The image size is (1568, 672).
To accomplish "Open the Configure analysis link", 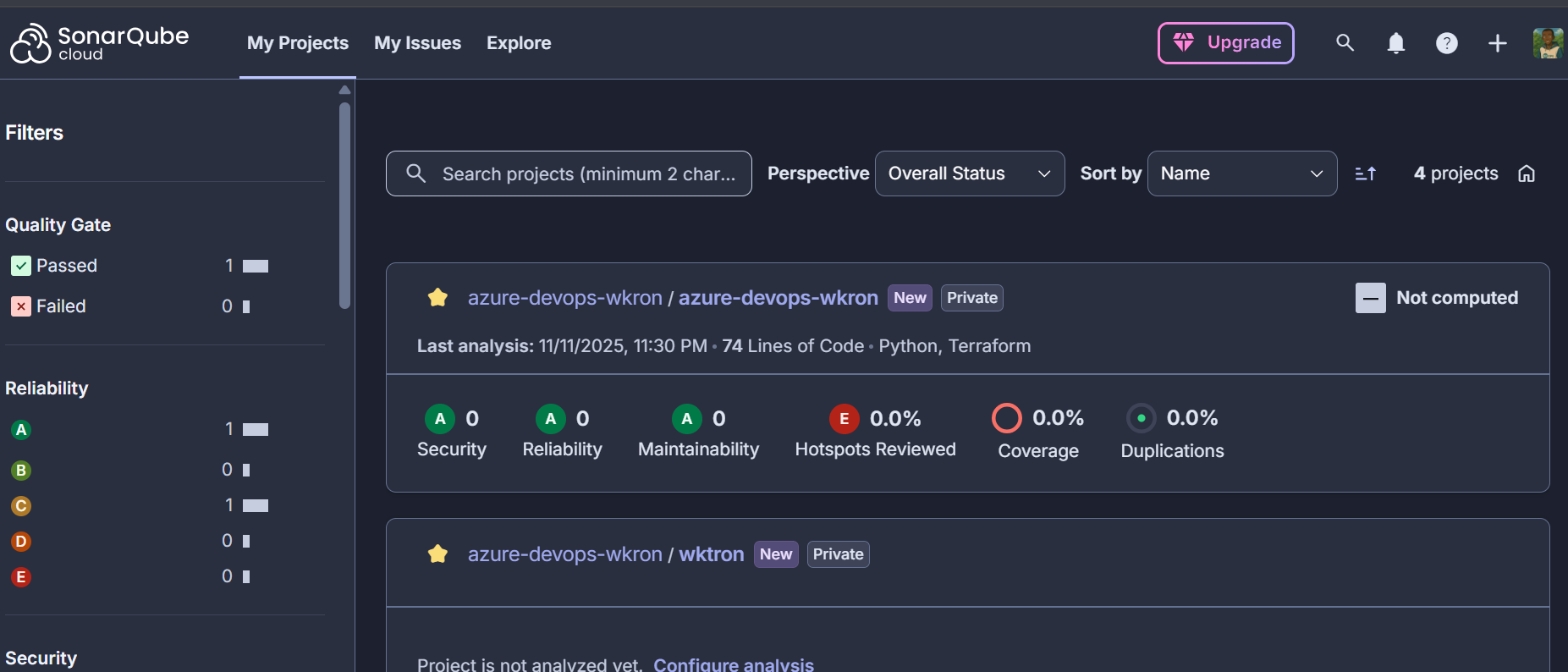I will [733, 664].
